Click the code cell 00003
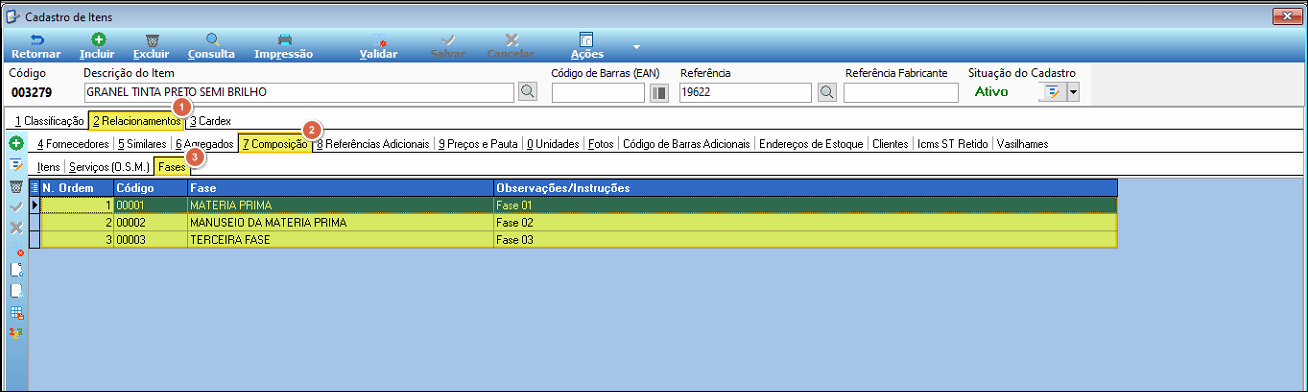 (150, 240)
